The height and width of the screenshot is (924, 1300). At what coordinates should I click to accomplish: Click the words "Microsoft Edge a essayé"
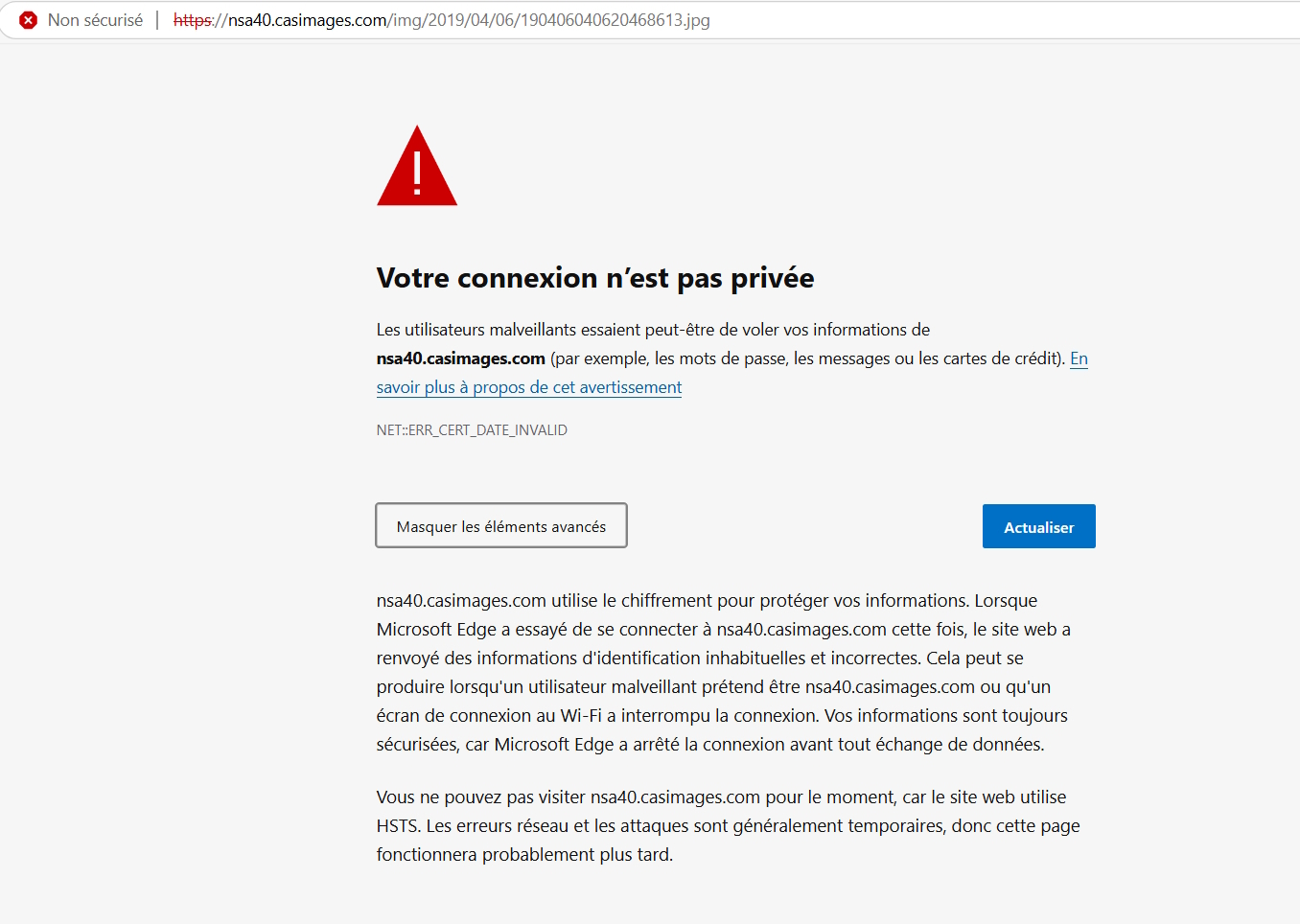[471, 630]
